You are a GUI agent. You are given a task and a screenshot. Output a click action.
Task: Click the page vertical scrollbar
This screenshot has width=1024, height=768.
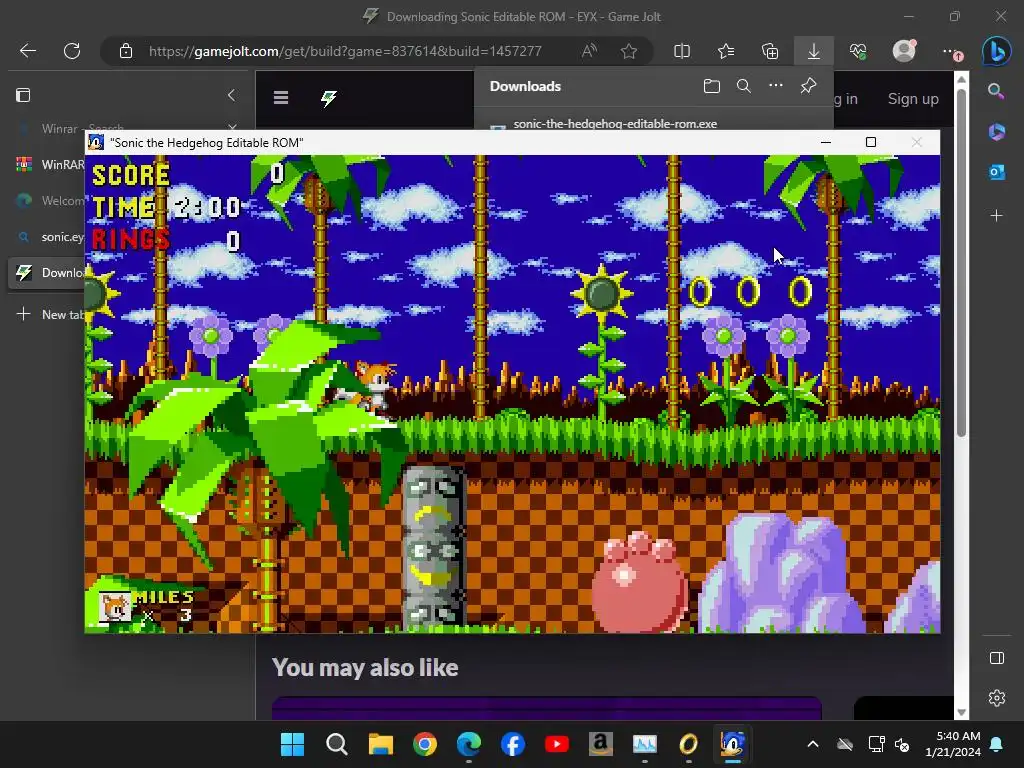click(961, 261)
